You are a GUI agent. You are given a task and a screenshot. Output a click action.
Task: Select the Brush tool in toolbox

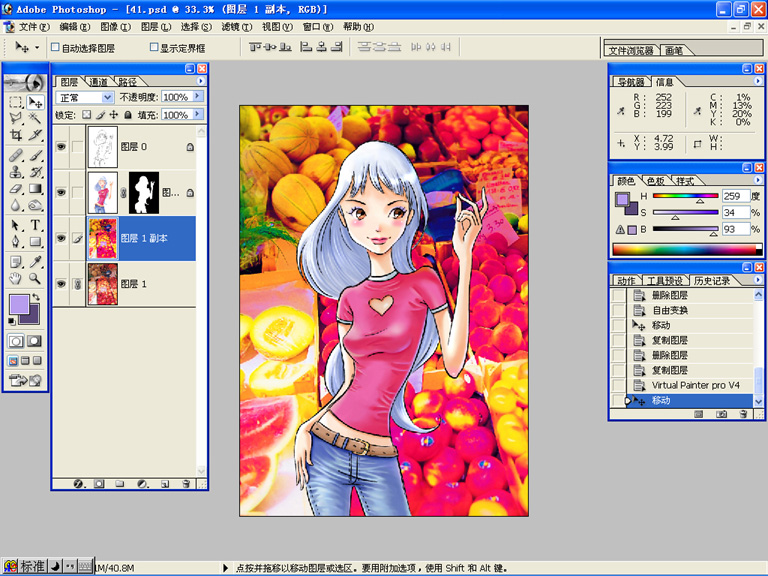pyautogui.click(x=35, y=156)
